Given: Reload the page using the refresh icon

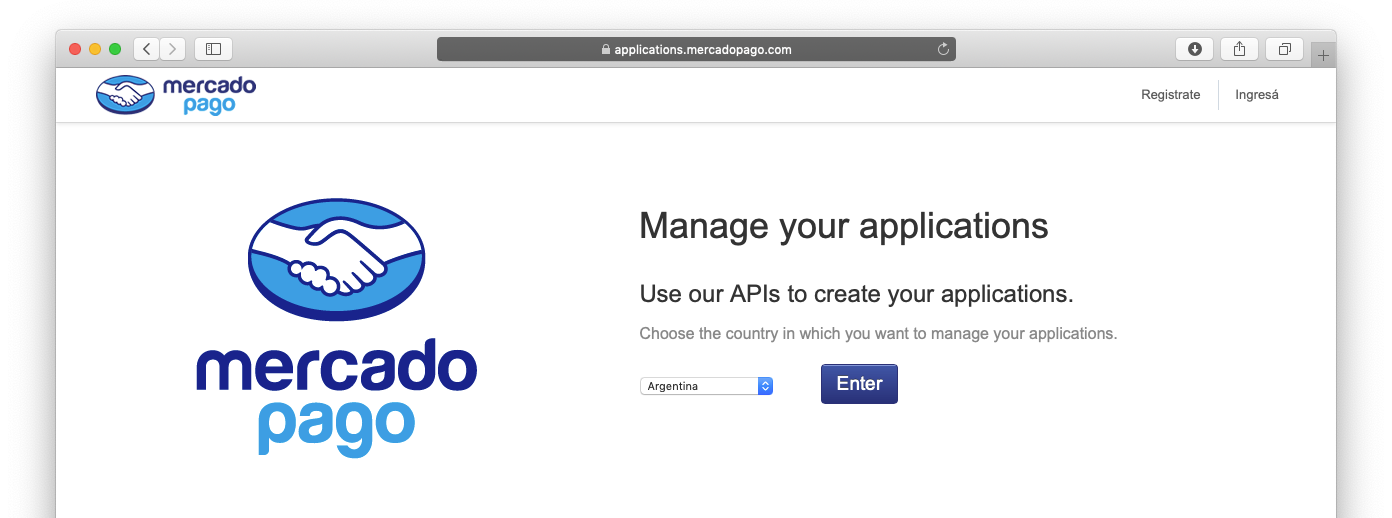Looking at the screenshot, I should click(x=943, y=49).
